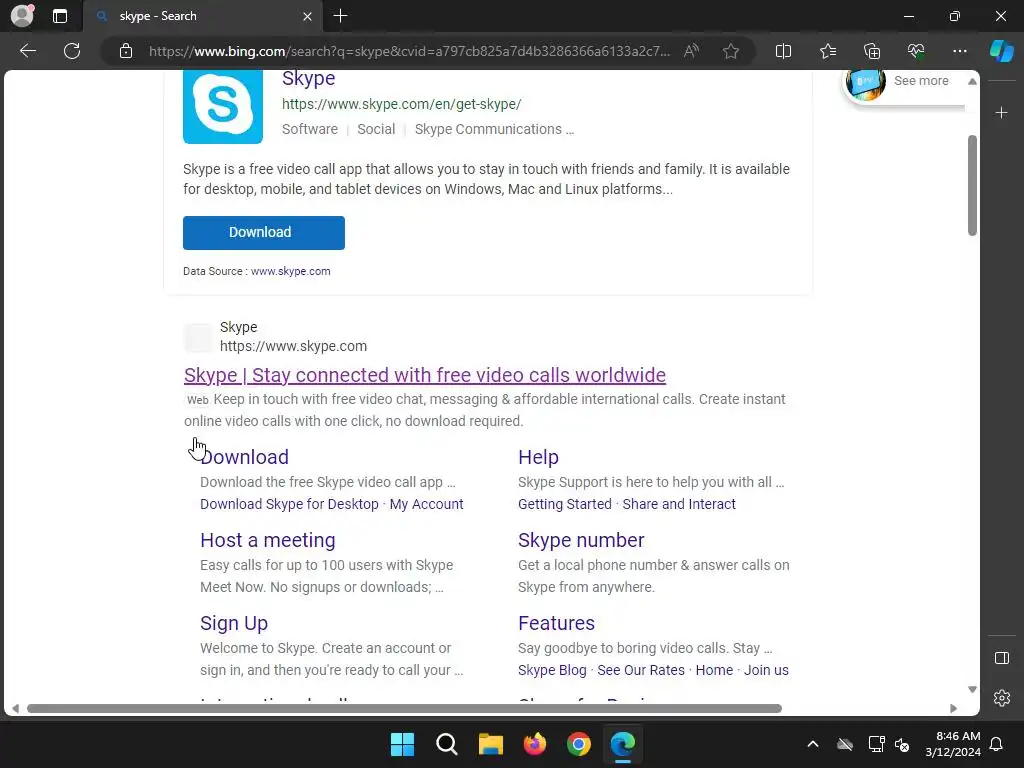Open the notifications bell icon
The width and height of the screenshot is (1024, 768).
(x=997, y=744)
